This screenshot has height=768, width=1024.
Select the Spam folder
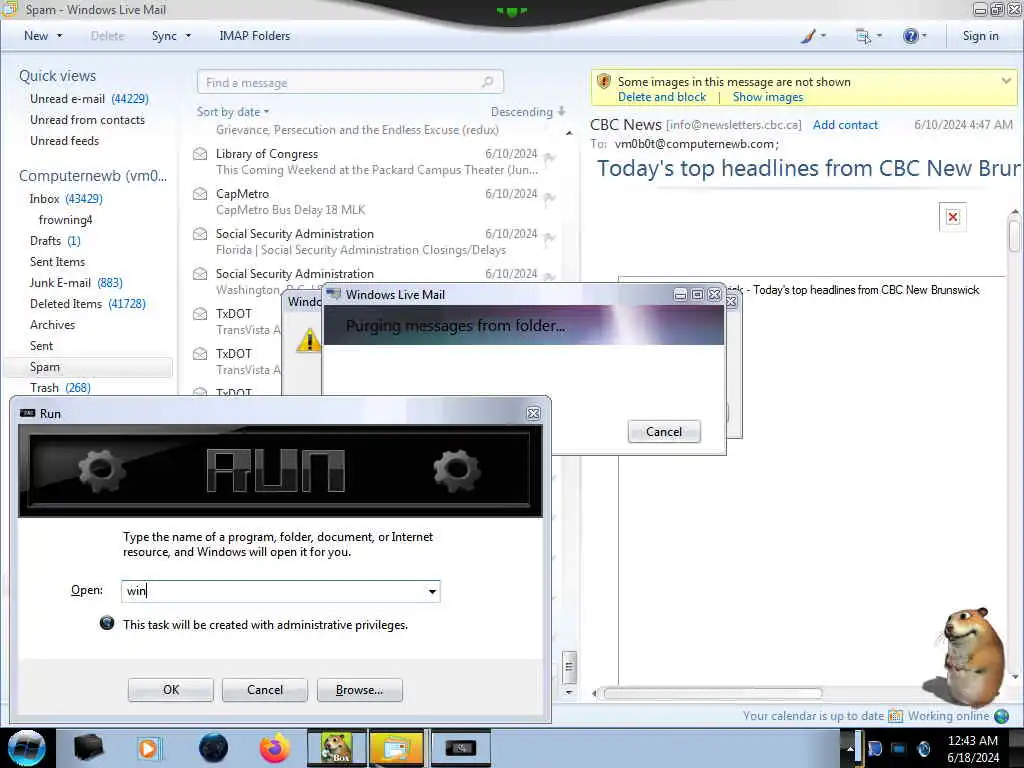[x=88, y=367]
